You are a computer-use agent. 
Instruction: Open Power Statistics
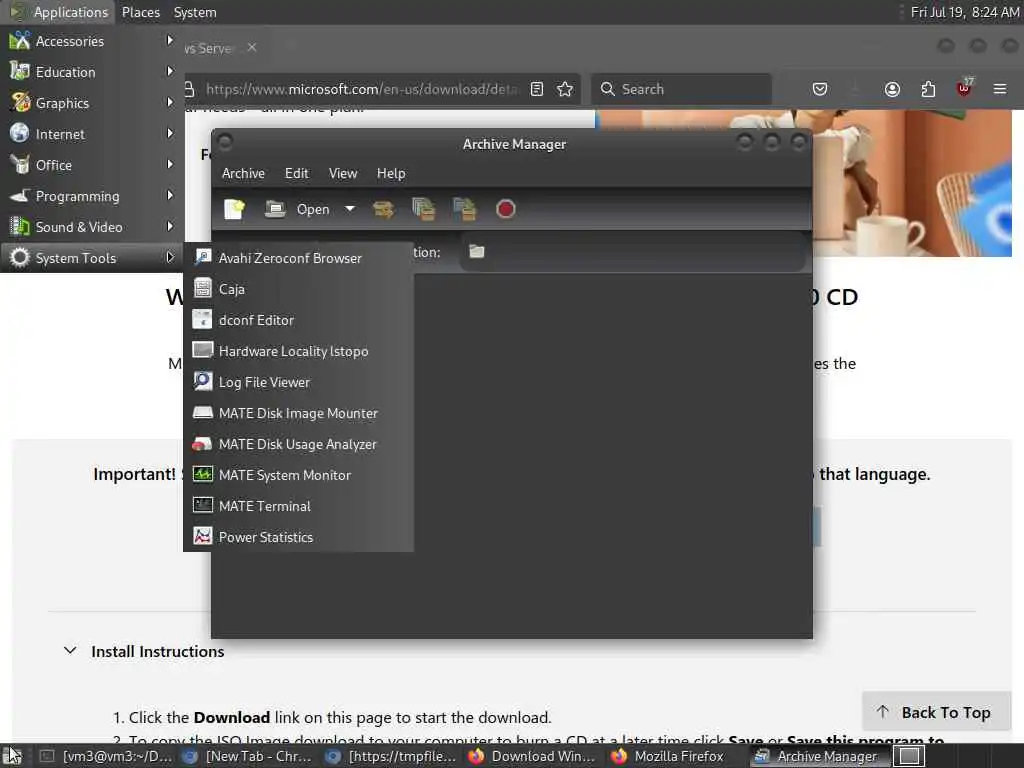point(298,537)
